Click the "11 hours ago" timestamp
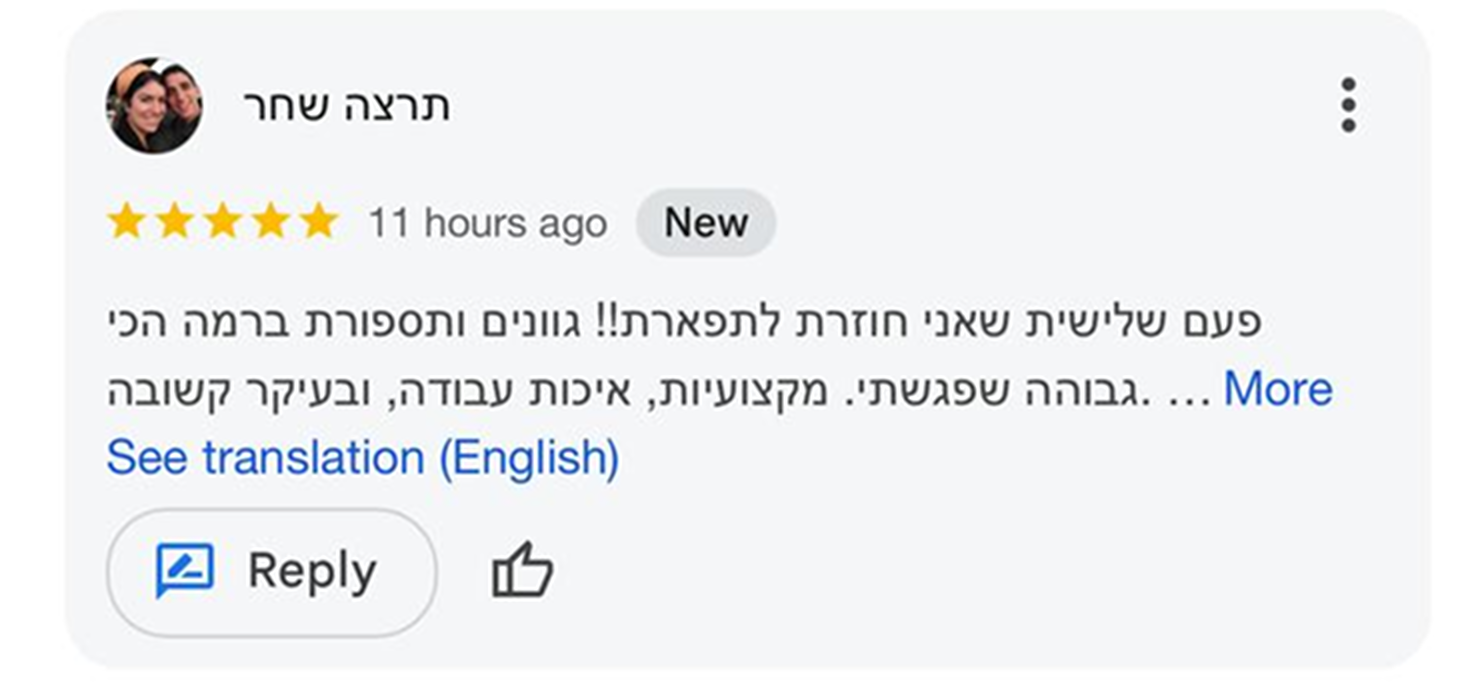The width and height of the screenshot is (1476, 688). click(487, 223)
